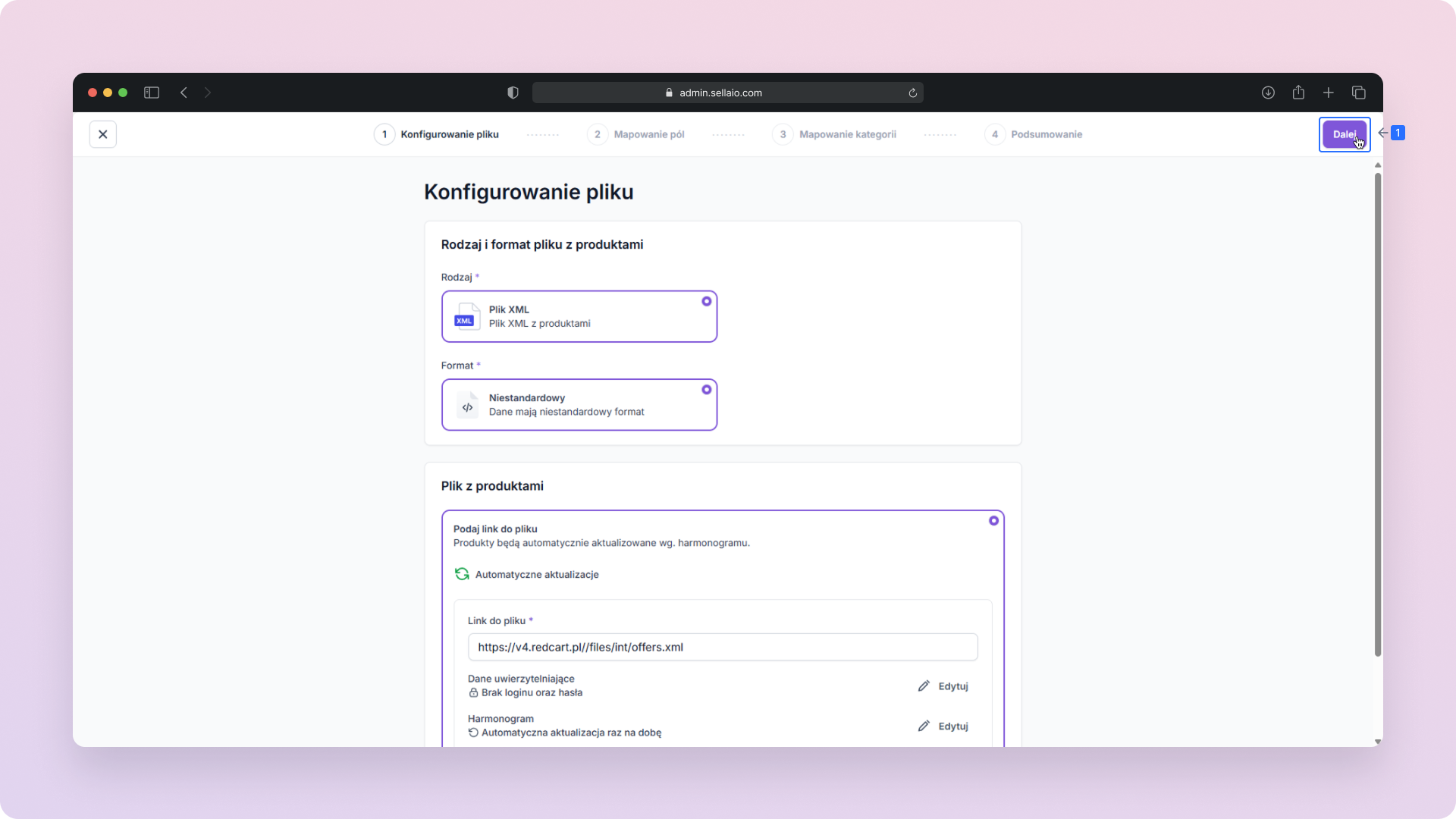1456x819 pixels.
Task: Click the privacy shield icon
Action: (x=513, y=93)
